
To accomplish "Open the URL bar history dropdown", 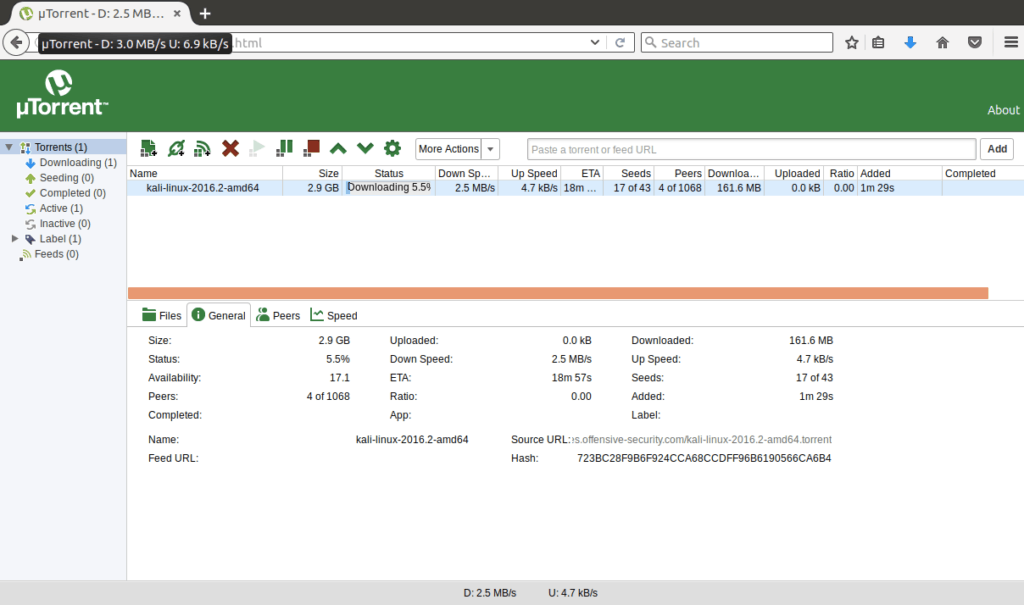I will point(595,42).
